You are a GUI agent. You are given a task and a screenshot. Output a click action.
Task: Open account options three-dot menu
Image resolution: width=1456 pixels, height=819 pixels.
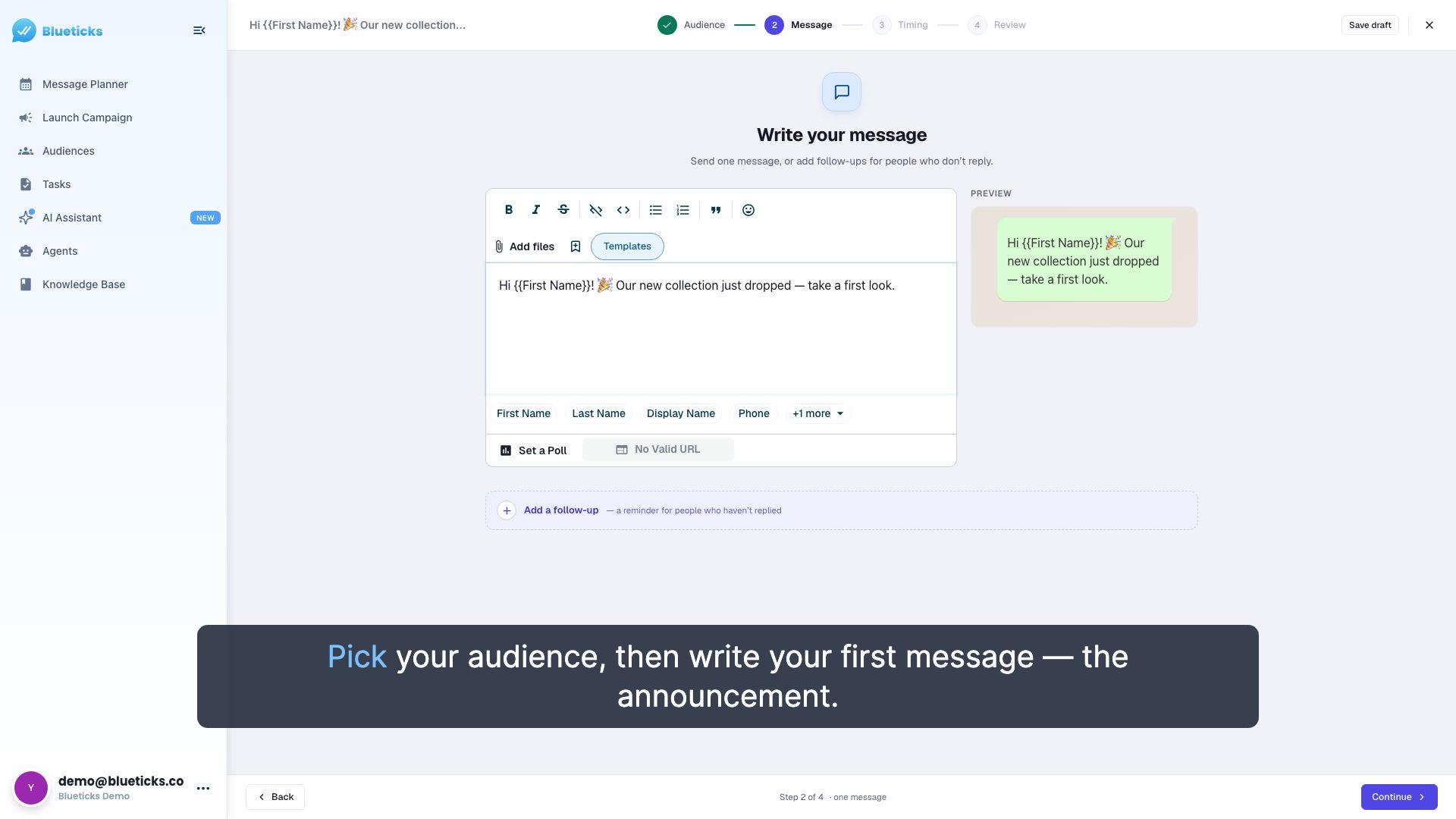pyautogui.click(x=203, y=788)
